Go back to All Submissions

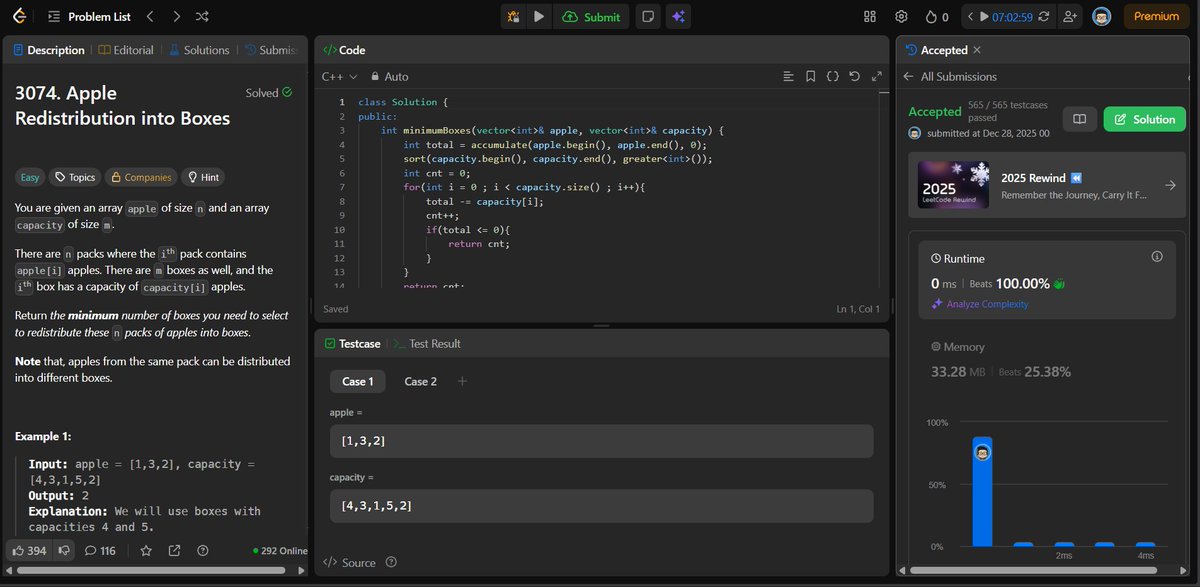pyautogui.click(x=949, y=76)
